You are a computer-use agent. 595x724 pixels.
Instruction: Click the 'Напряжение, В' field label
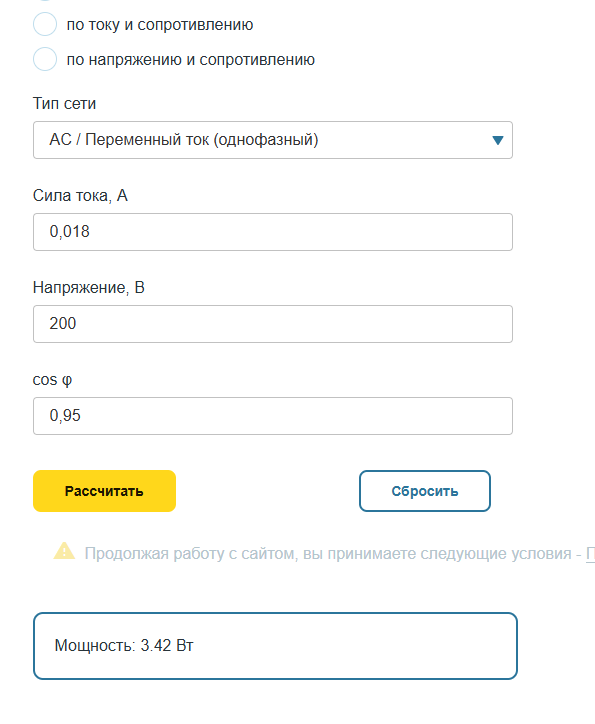(x=89, y=288)
